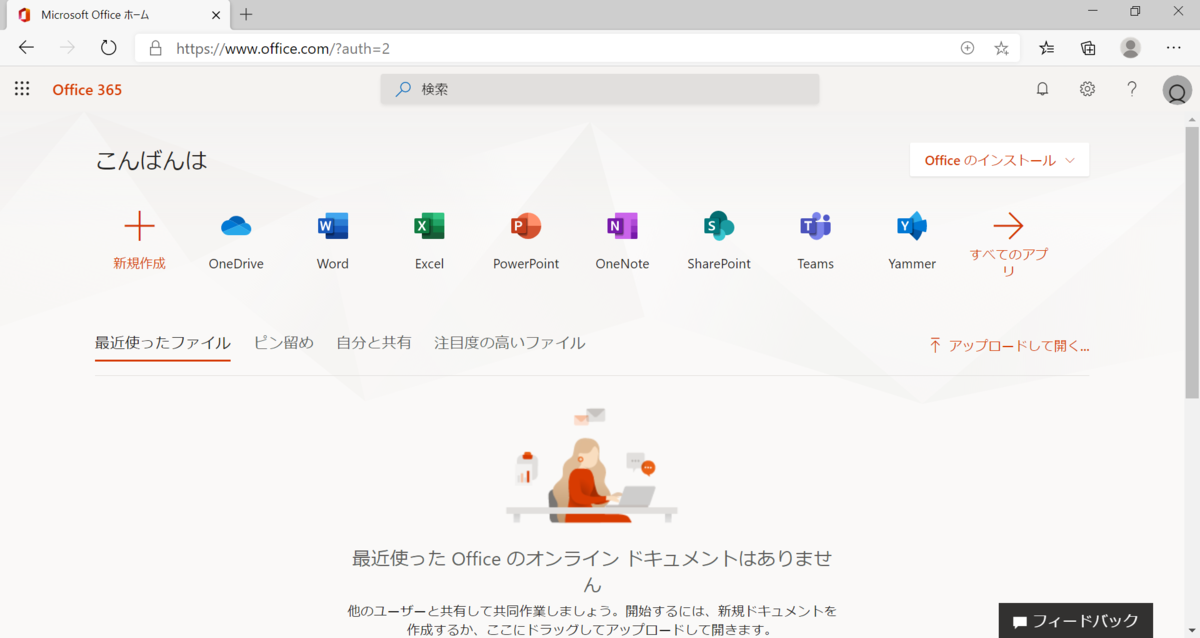Close the Microsoft Office ホーム tab

click(x=215, y=15)
